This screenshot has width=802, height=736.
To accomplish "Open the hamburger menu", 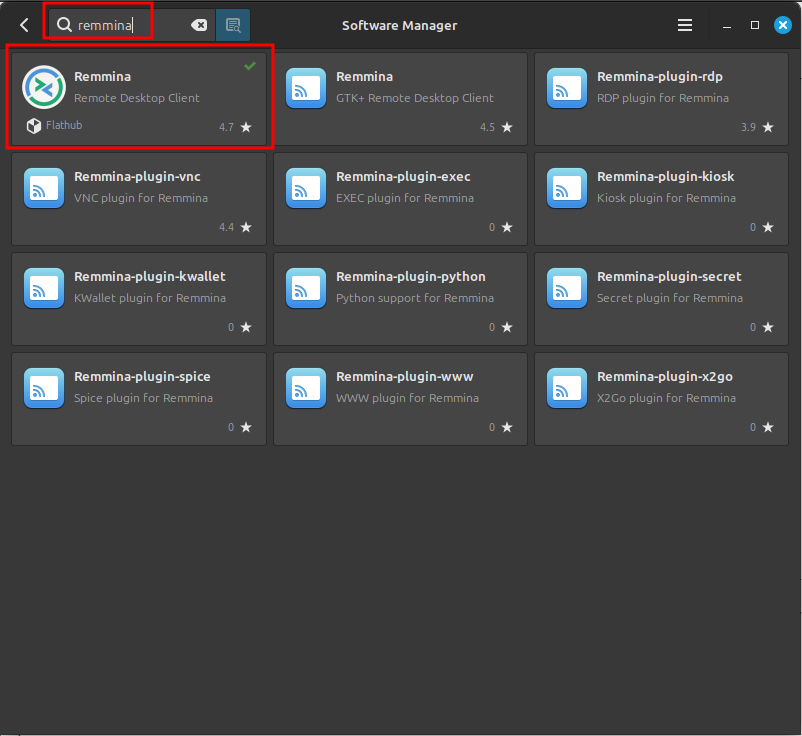I will [x=684, y=25].
